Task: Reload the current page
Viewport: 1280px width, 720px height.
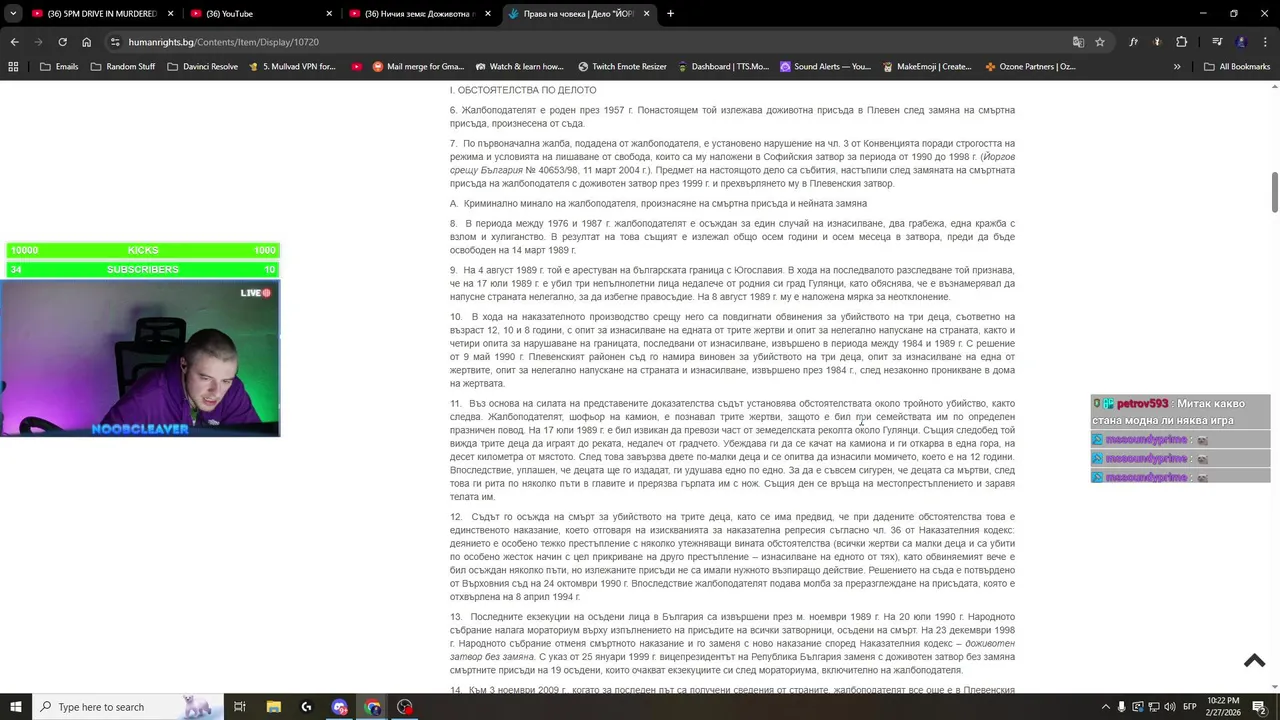Action: click(62, 42)
